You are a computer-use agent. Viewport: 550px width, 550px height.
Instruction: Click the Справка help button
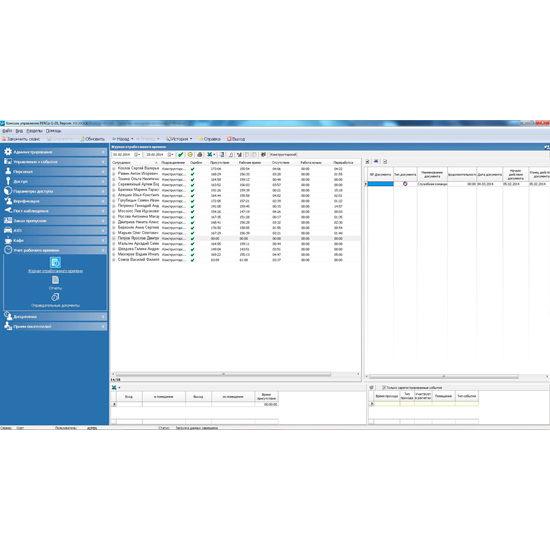click(210, 139)
